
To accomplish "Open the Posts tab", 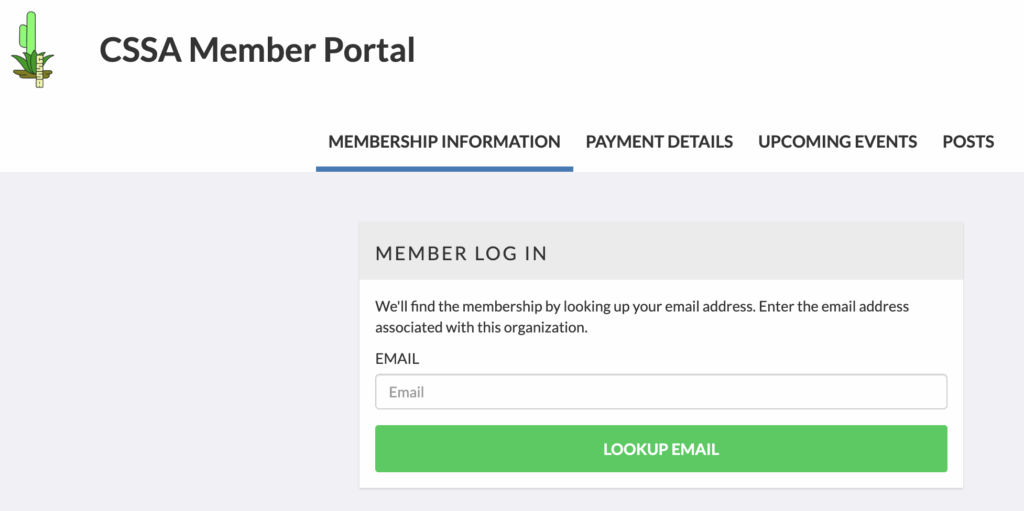I will pos(967,142).
